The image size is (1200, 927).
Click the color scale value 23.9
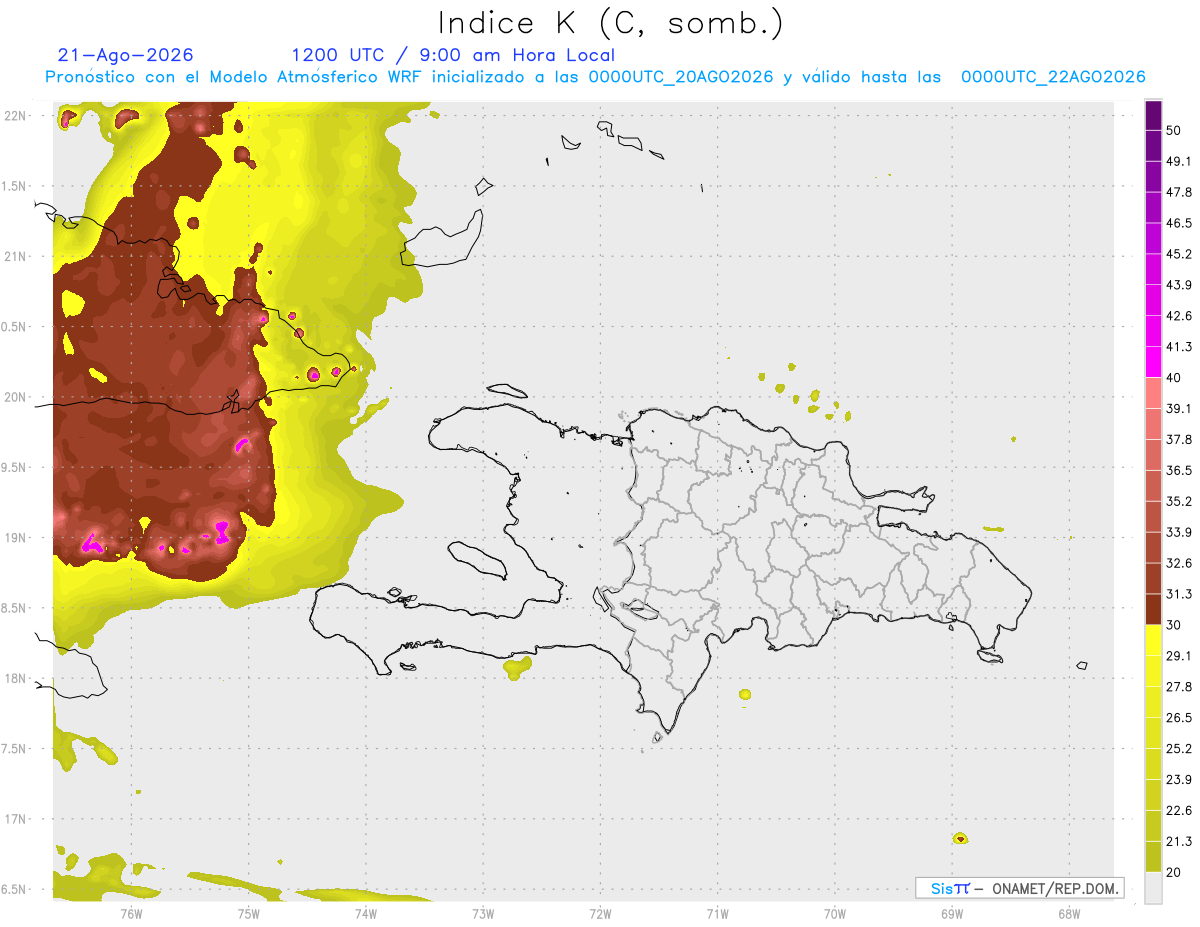click(1179, 780)
